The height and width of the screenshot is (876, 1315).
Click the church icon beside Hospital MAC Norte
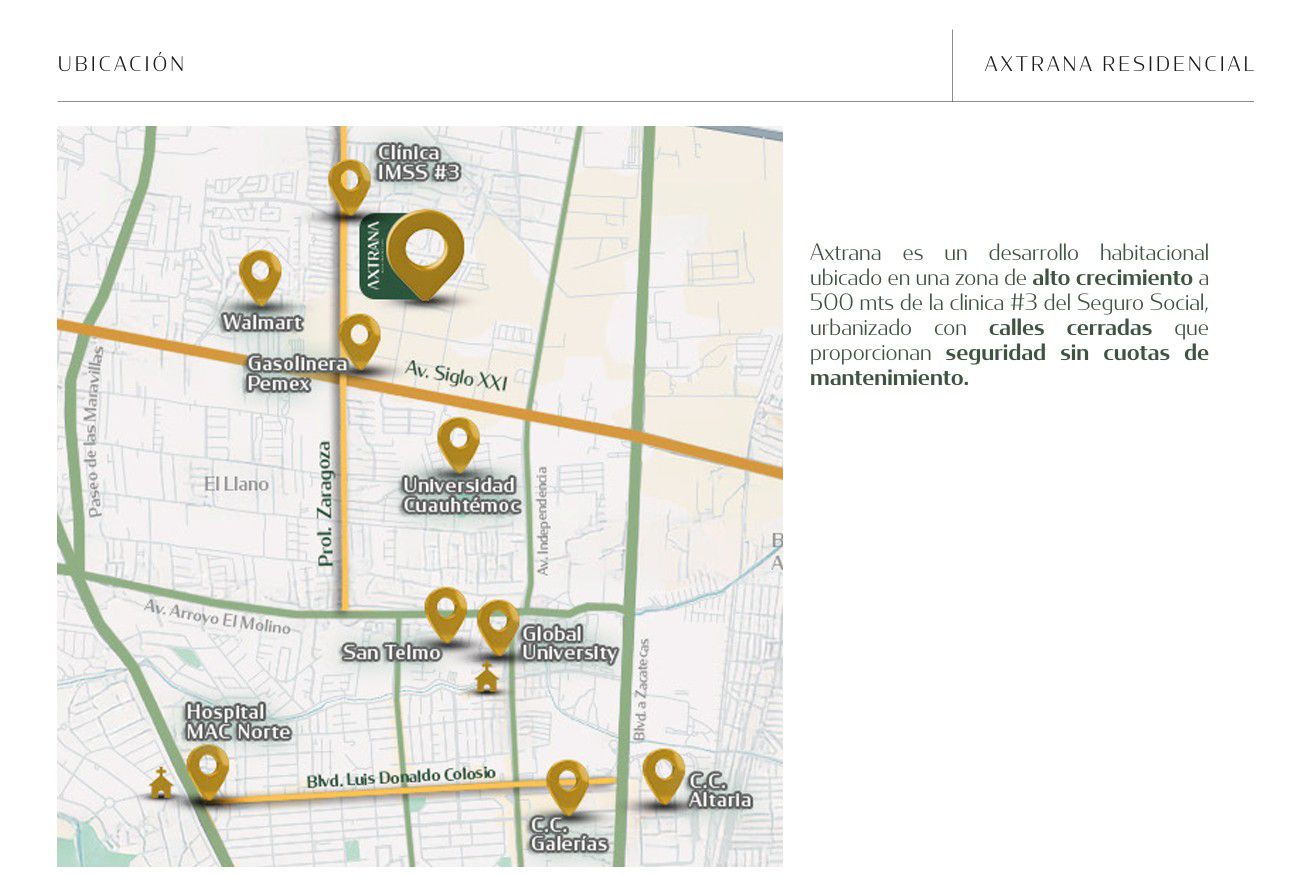pos(161,783)
